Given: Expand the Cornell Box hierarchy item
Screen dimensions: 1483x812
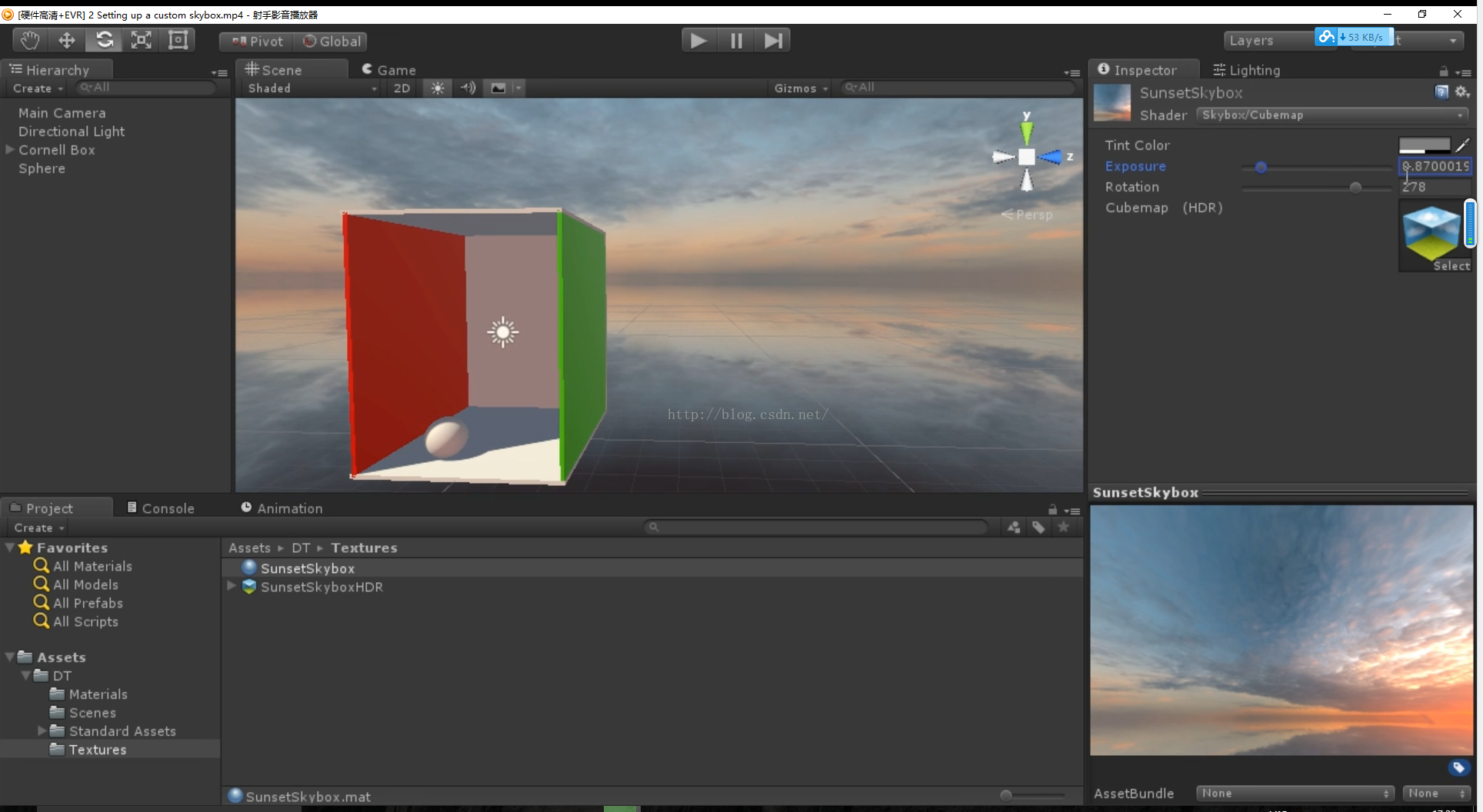Looking at the screenshot, I should [8, 150].
